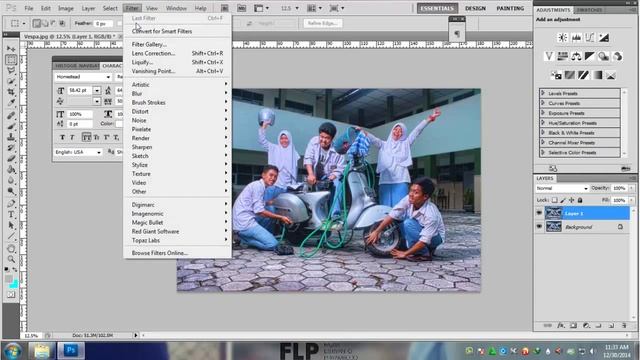The height and width of the screenshot is (360, 640).
Task: Toggle lock position in Layers panel
Action: 571,200
